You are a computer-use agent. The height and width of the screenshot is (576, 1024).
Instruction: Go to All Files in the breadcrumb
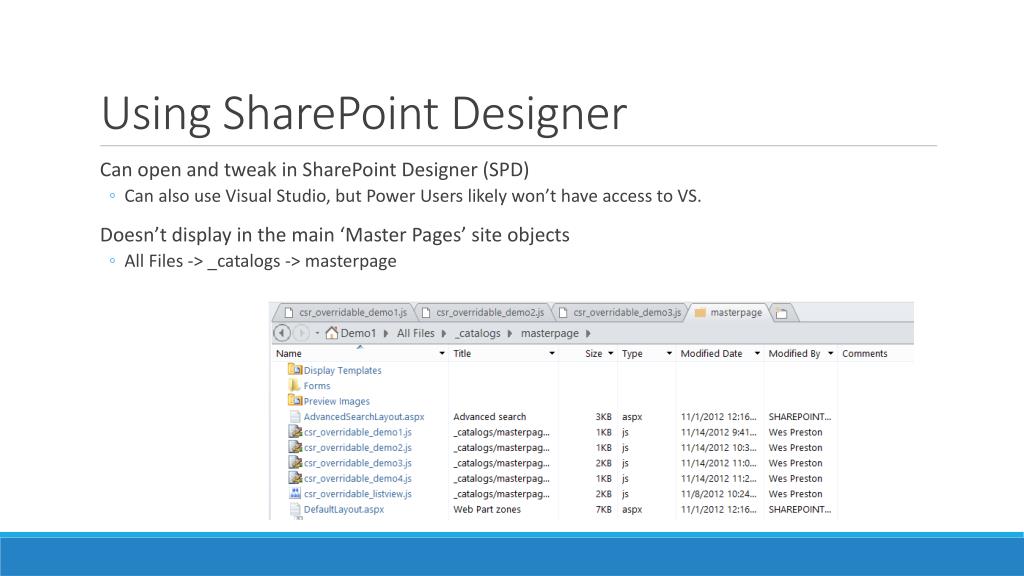point(415,333)
